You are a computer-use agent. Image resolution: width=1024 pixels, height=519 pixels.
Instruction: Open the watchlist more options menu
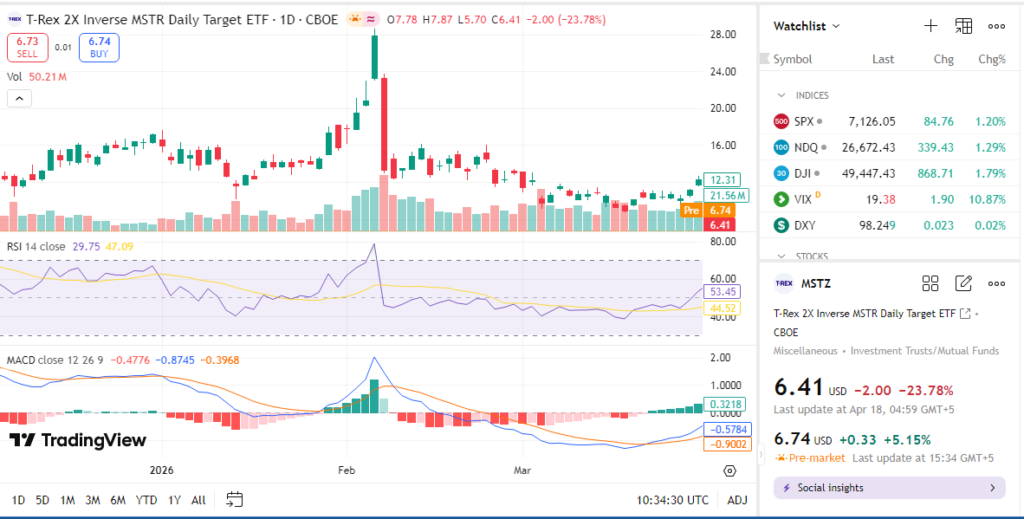pos(996,26)
